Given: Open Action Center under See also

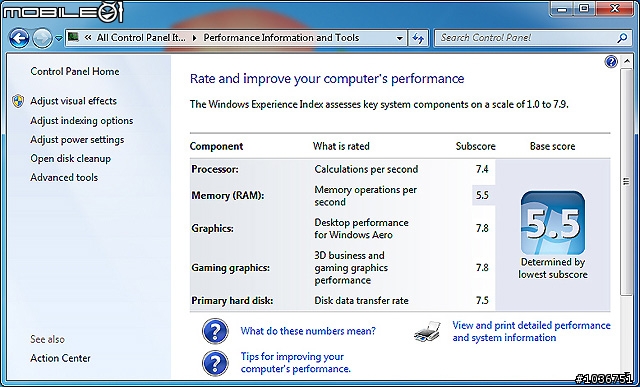Looking at the screenshot, I should click(60, 358).
